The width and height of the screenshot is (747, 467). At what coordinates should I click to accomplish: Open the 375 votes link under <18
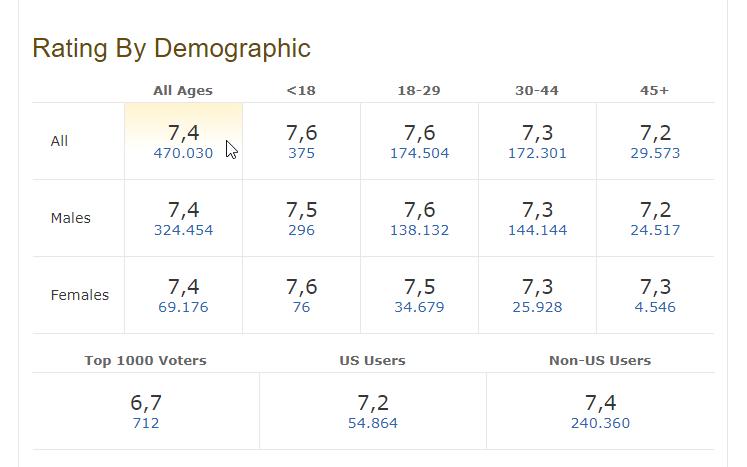[301, 154]
